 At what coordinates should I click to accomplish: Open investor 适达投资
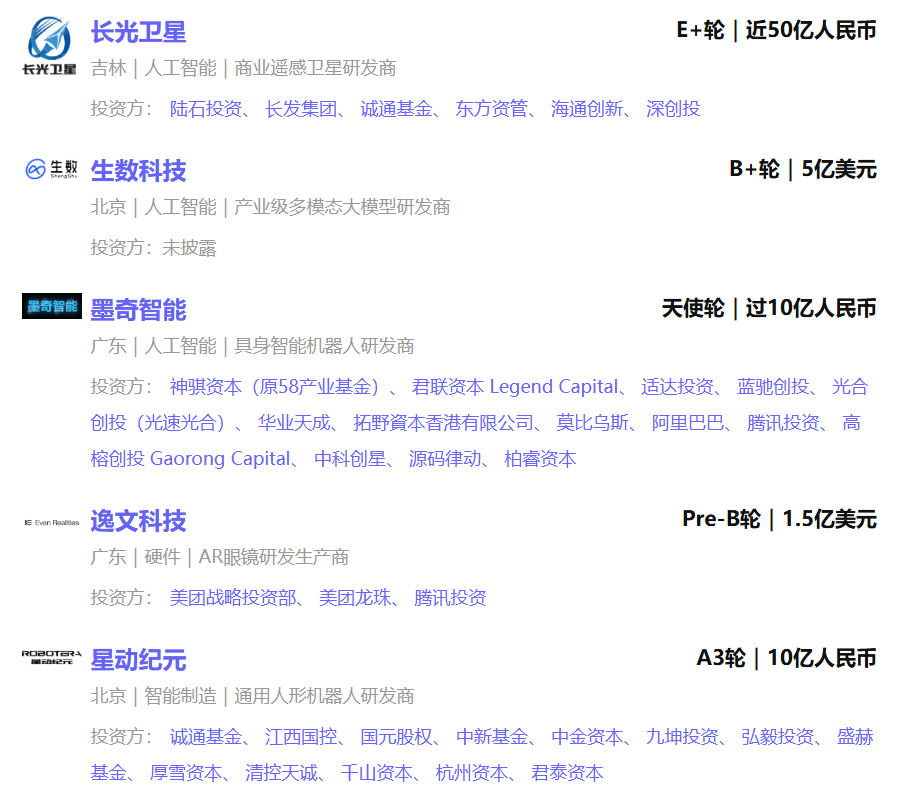click(677, 387)
